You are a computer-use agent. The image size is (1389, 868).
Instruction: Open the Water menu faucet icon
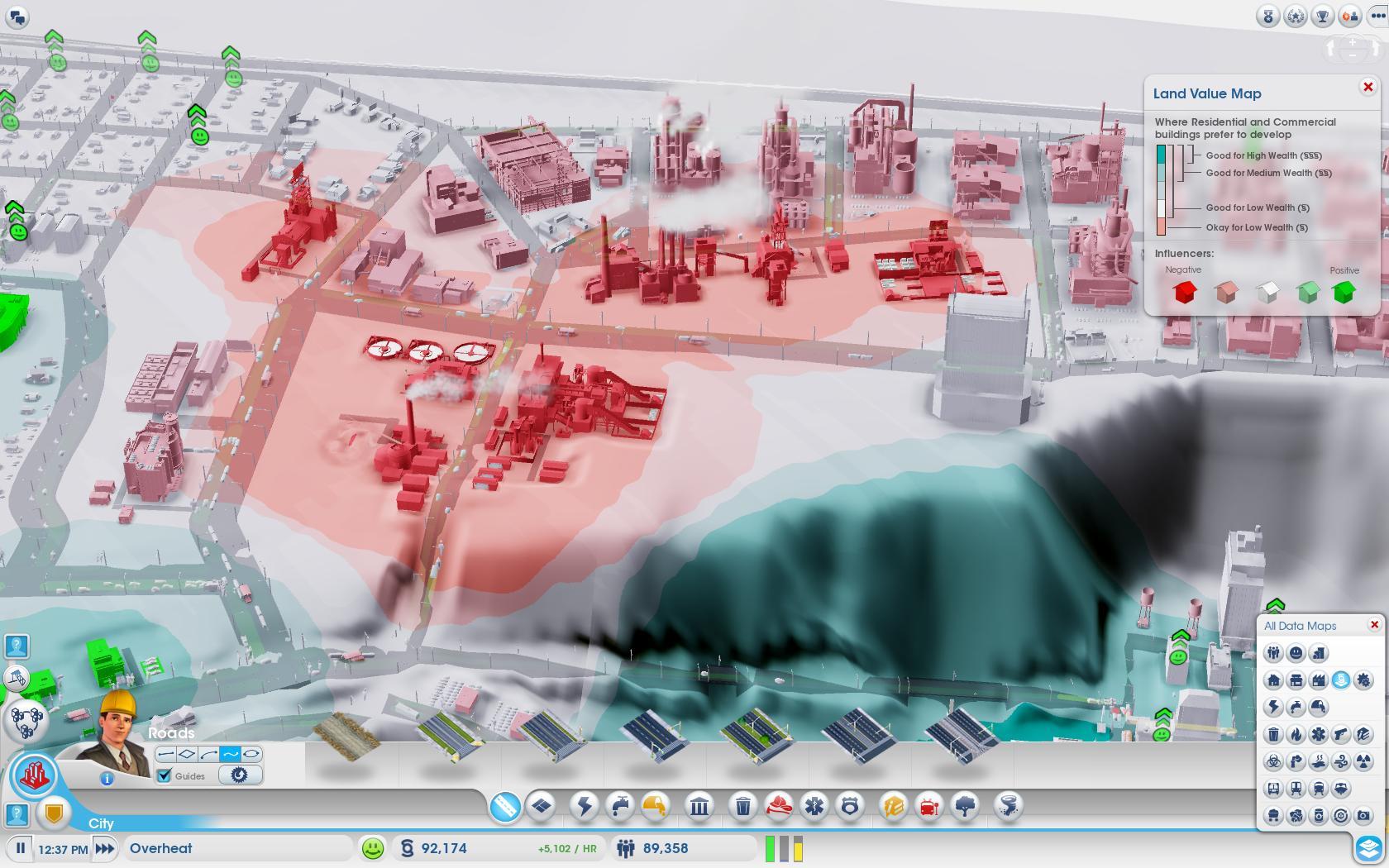(619, 805)
